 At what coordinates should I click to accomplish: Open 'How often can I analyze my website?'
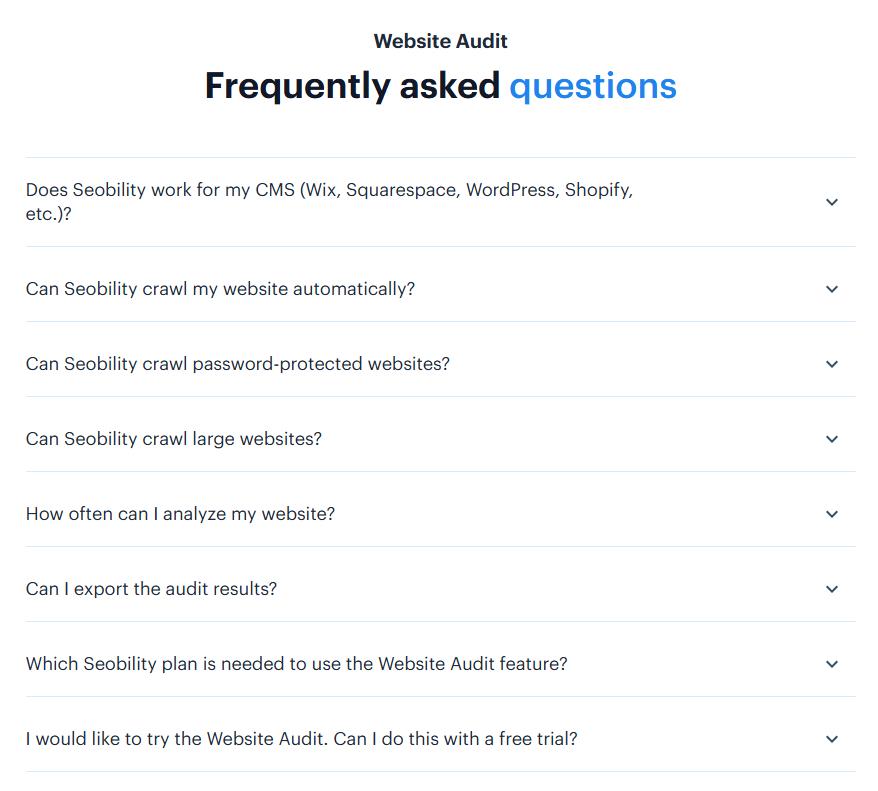[180, 514]
